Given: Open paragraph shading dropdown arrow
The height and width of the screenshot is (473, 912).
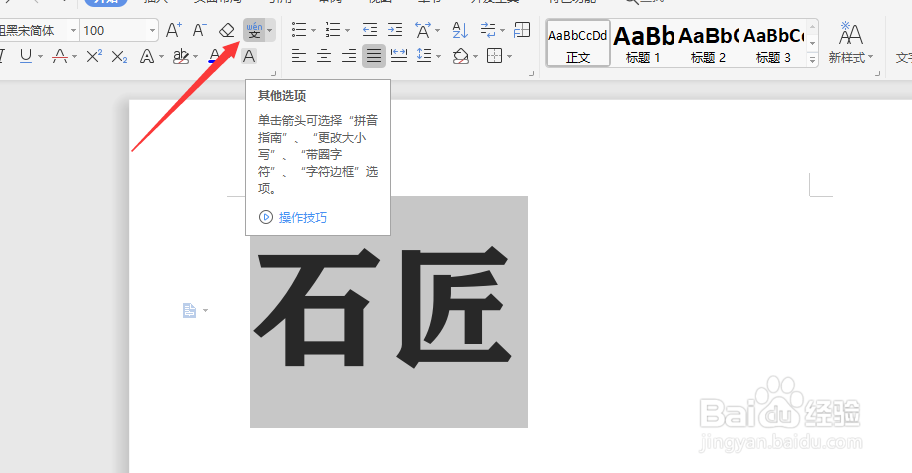Looking at the screenshot, I should click(475, 56).
